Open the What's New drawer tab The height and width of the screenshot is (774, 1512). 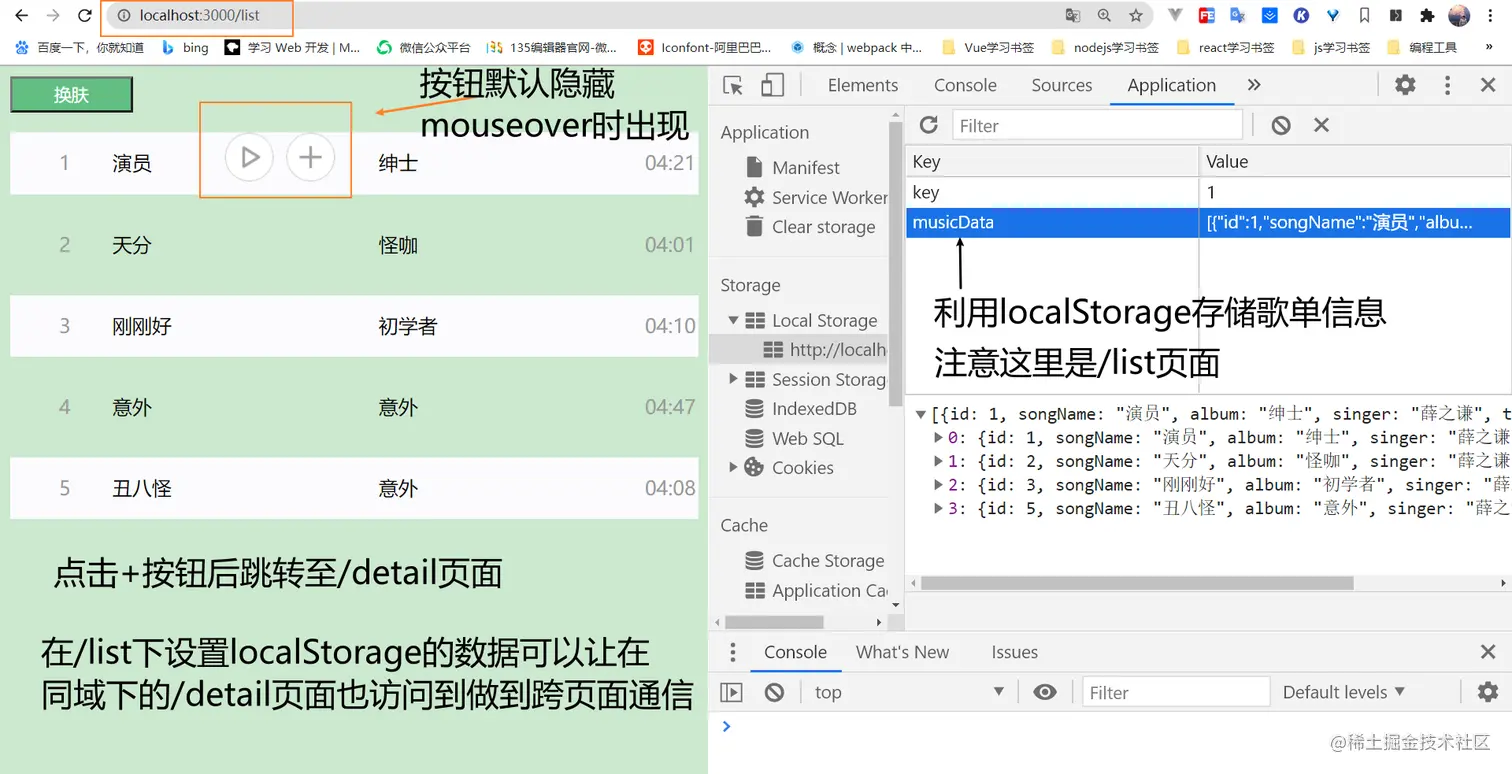click(x=902, y=653)
